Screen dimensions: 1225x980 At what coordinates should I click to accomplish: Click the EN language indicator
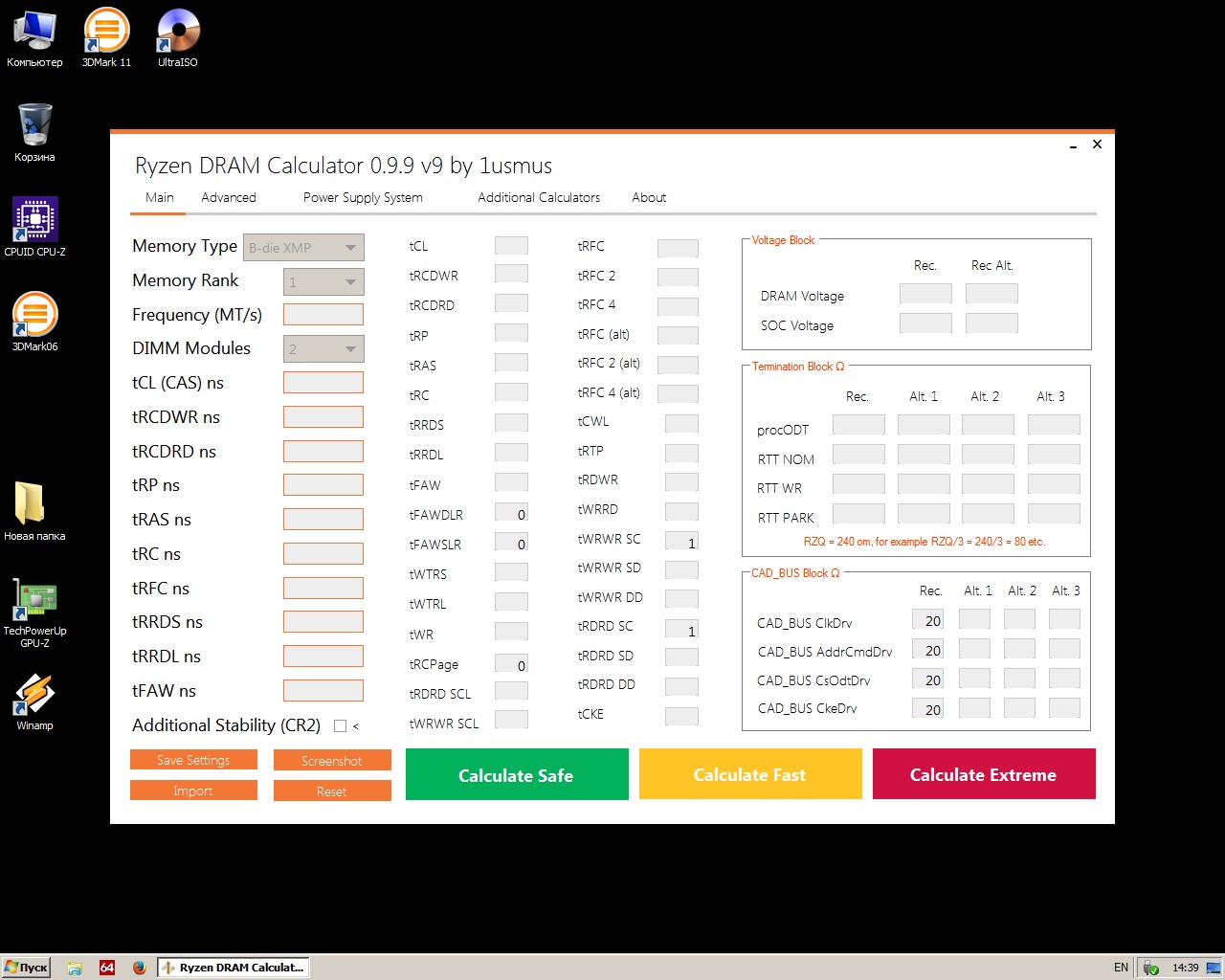[1121, 968]
